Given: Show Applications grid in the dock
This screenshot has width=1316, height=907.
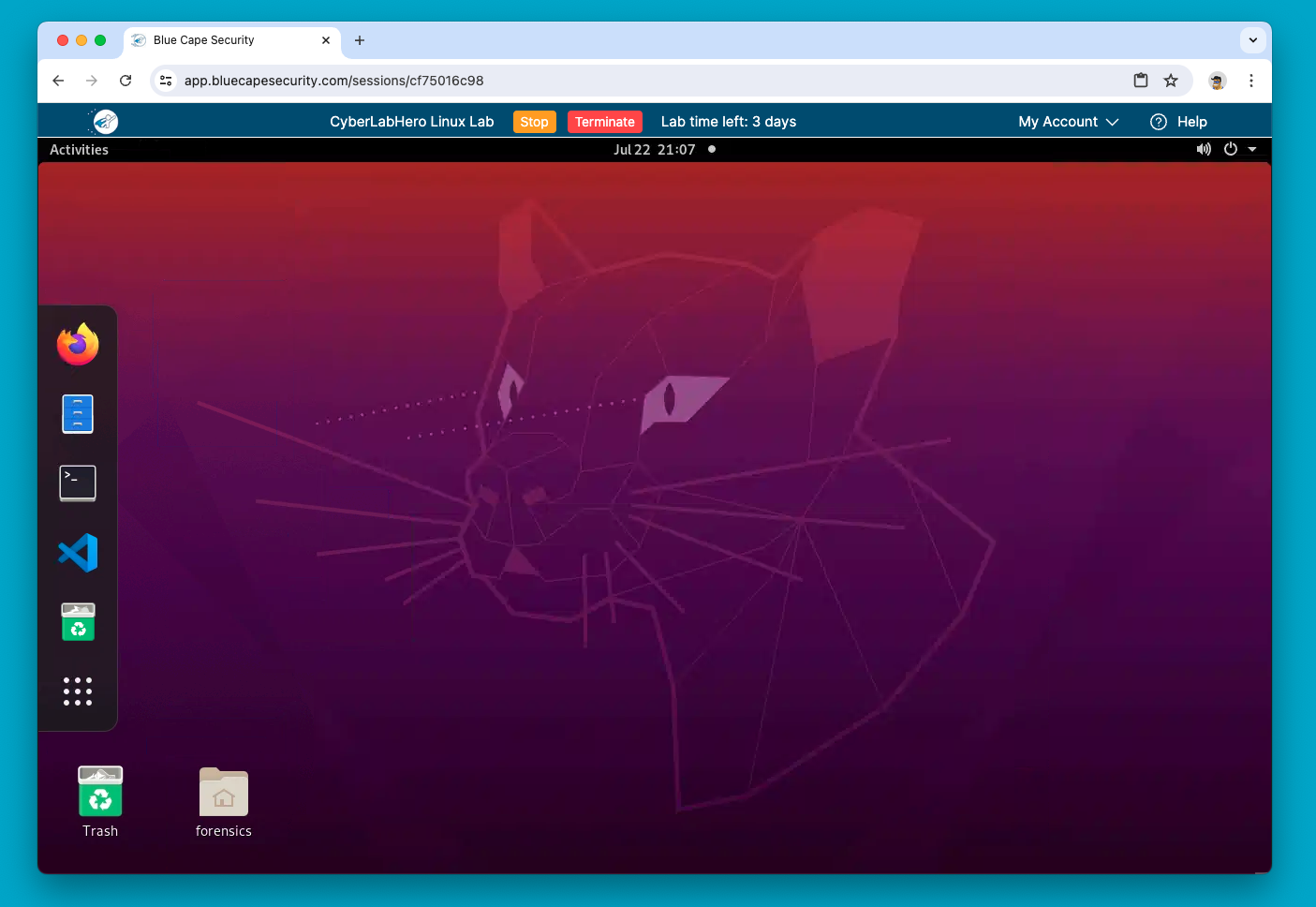Looking at the screenshot, I should tap(78, 691).
